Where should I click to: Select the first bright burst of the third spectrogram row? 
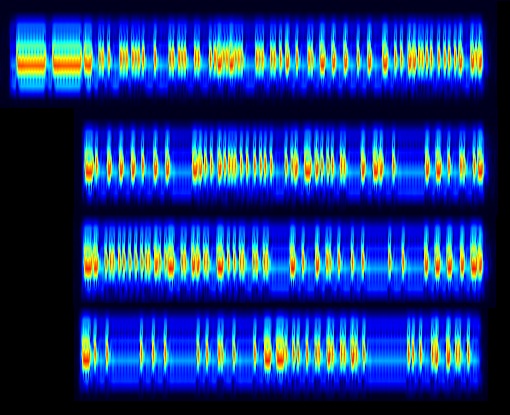pyautogui.click(x=88, y=262)
